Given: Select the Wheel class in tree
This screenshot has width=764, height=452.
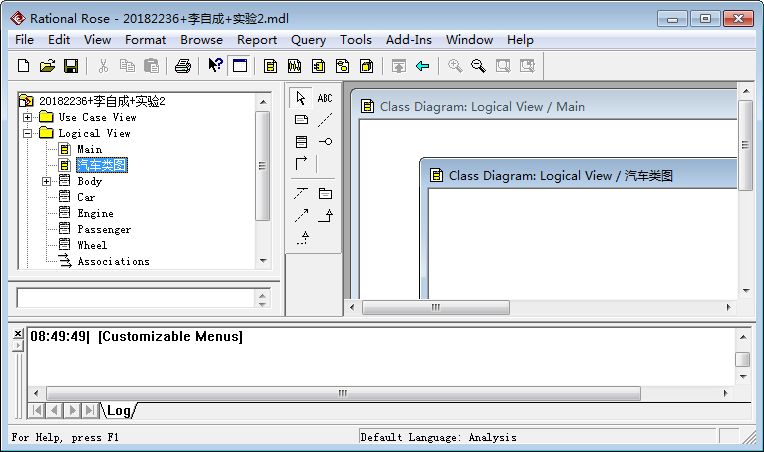Looking at the screenshot, I should tap(92, 245).
